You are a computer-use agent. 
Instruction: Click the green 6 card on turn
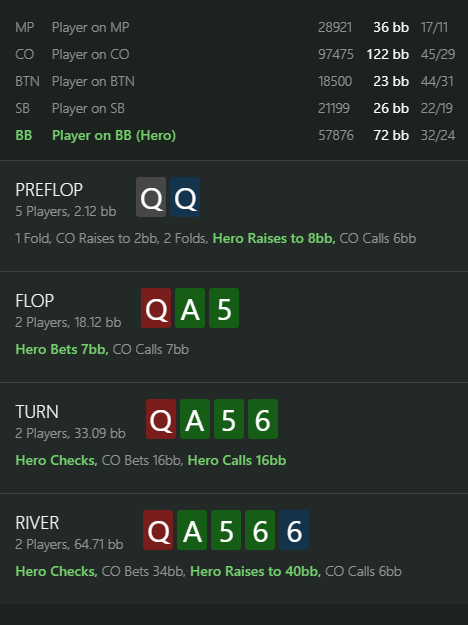pyautogui.click(x=263, y=419)
